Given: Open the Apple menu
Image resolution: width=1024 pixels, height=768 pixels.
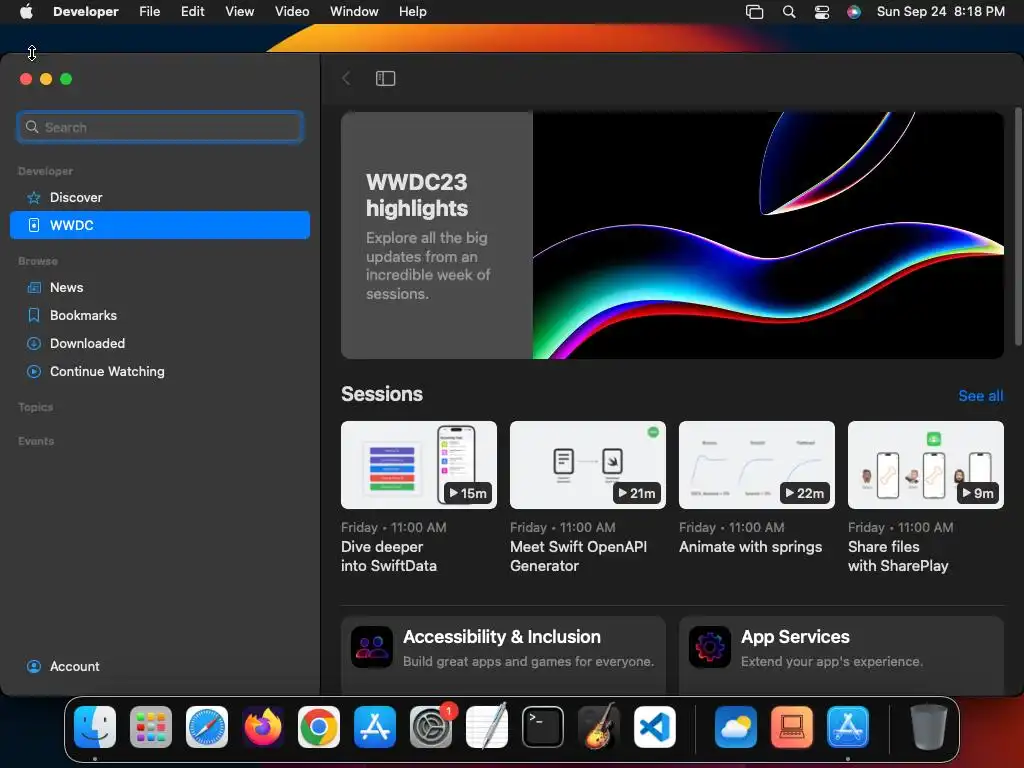Looking at the screenshot, I should coord(26,11).
